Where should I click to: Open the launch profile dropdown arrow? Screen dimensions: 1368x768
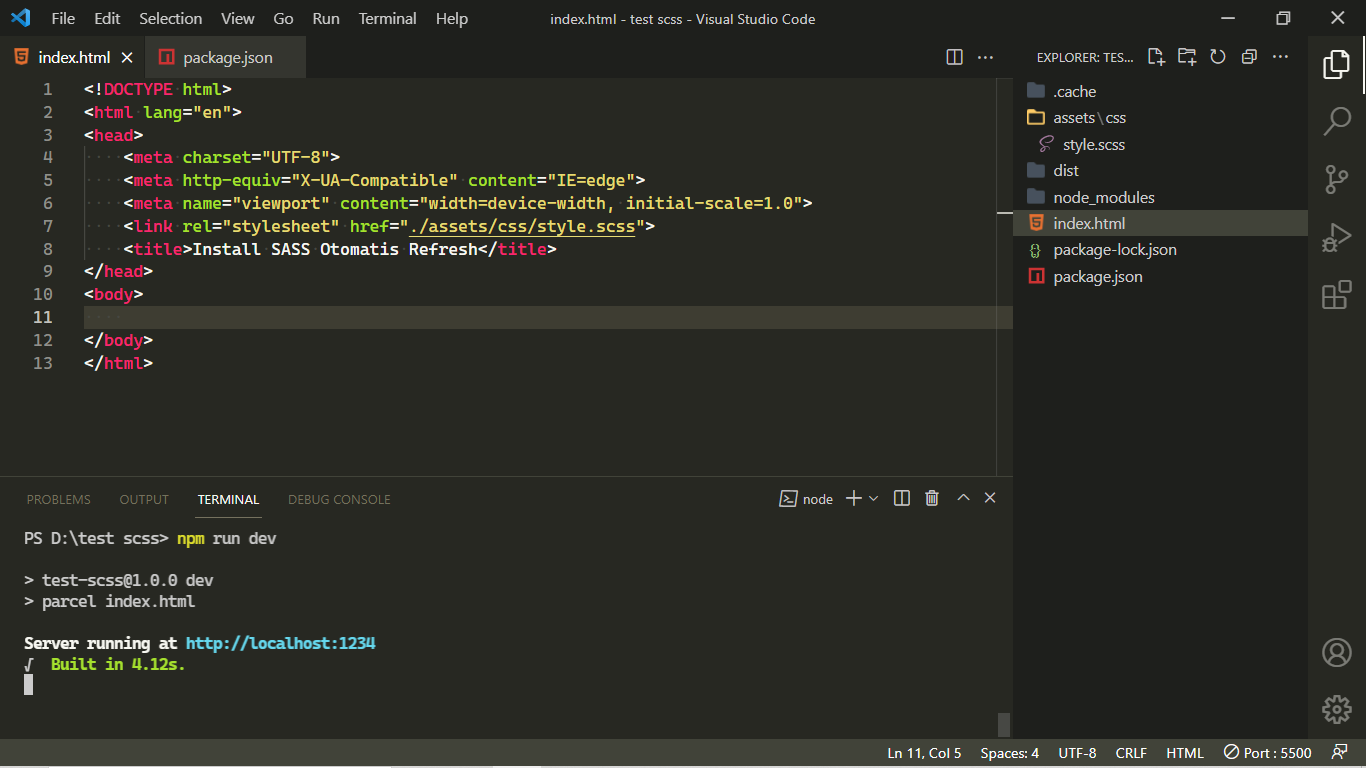coord(873,498)
